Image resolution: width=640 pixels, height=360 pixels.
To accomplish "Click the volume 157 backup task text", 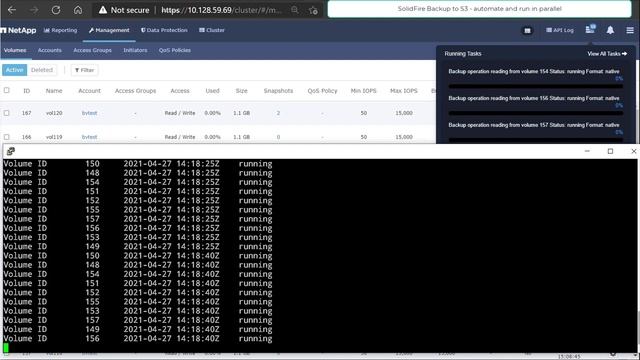I will pos(534,125).
